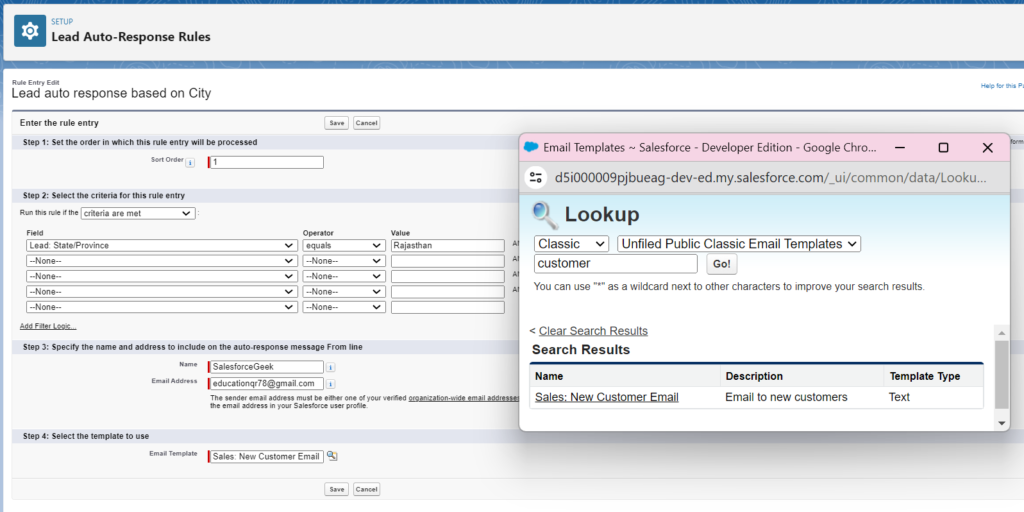The width and height of the screenshot is (1024, 512).
Task: Open the 'equals' operator dropdown
Action: click(344, 246)
